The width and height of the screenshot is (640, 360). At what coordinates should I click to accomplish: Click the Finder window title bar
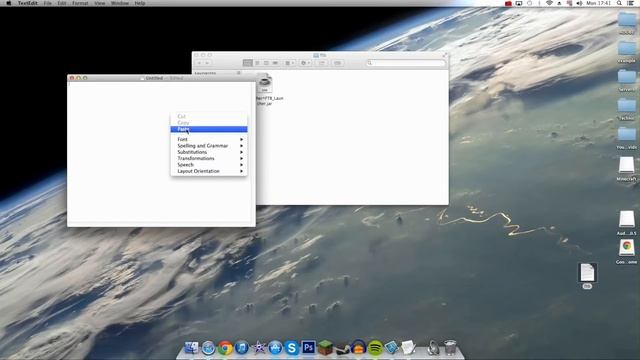click(x=320, y=55)
